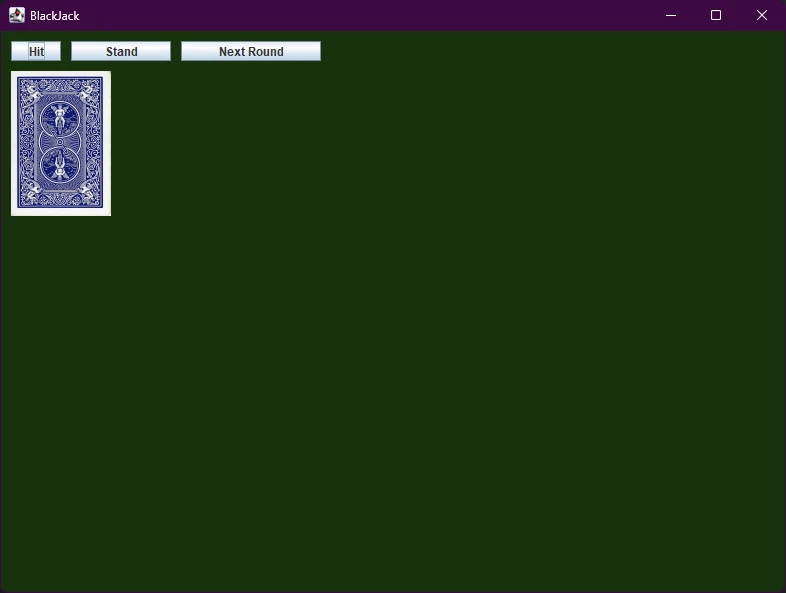786x593 pixels.
Task: Minimize the BlackJack window
Action: pyautogui.click(x=671, y=15)
